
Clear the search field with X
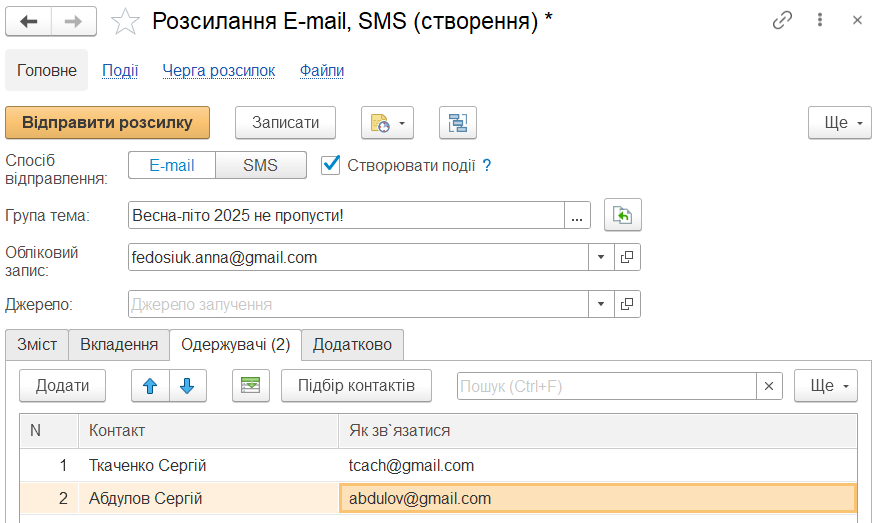pyautogui.click(x=769, y=386)
